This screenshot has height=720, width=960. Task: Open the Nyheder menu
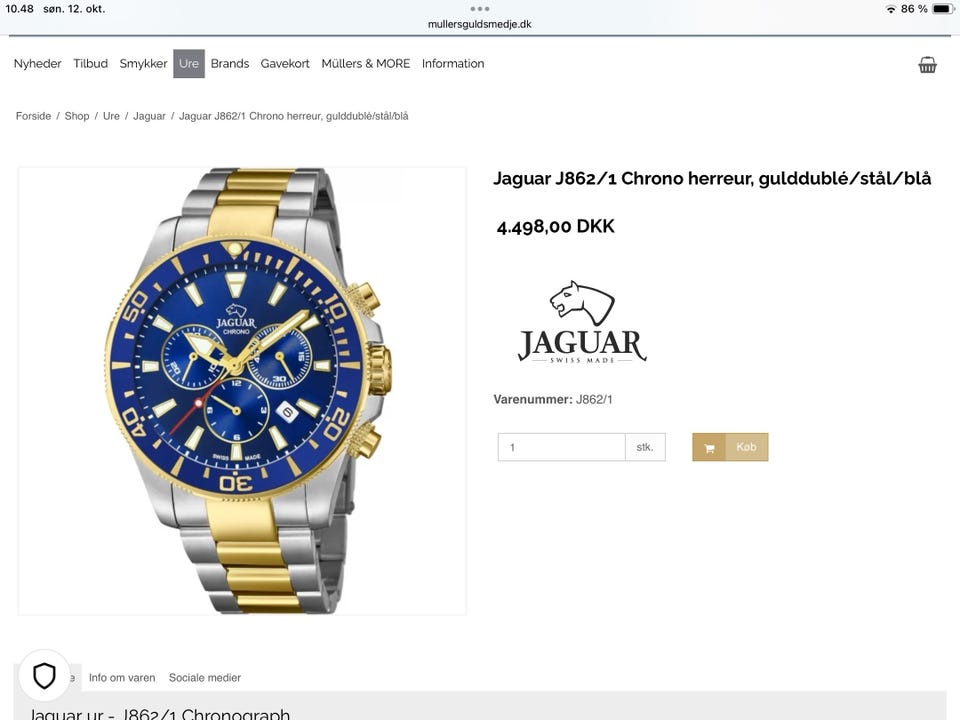click(37, 64)
